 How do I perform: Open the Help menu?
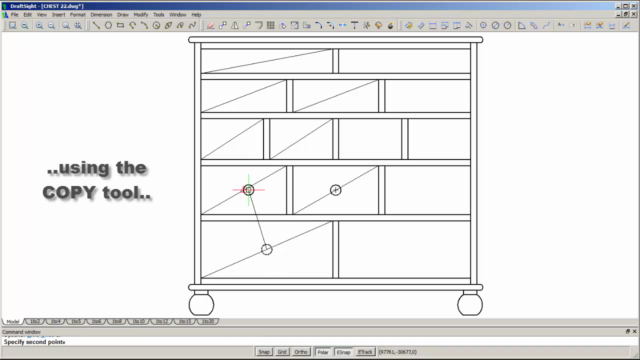196,15
